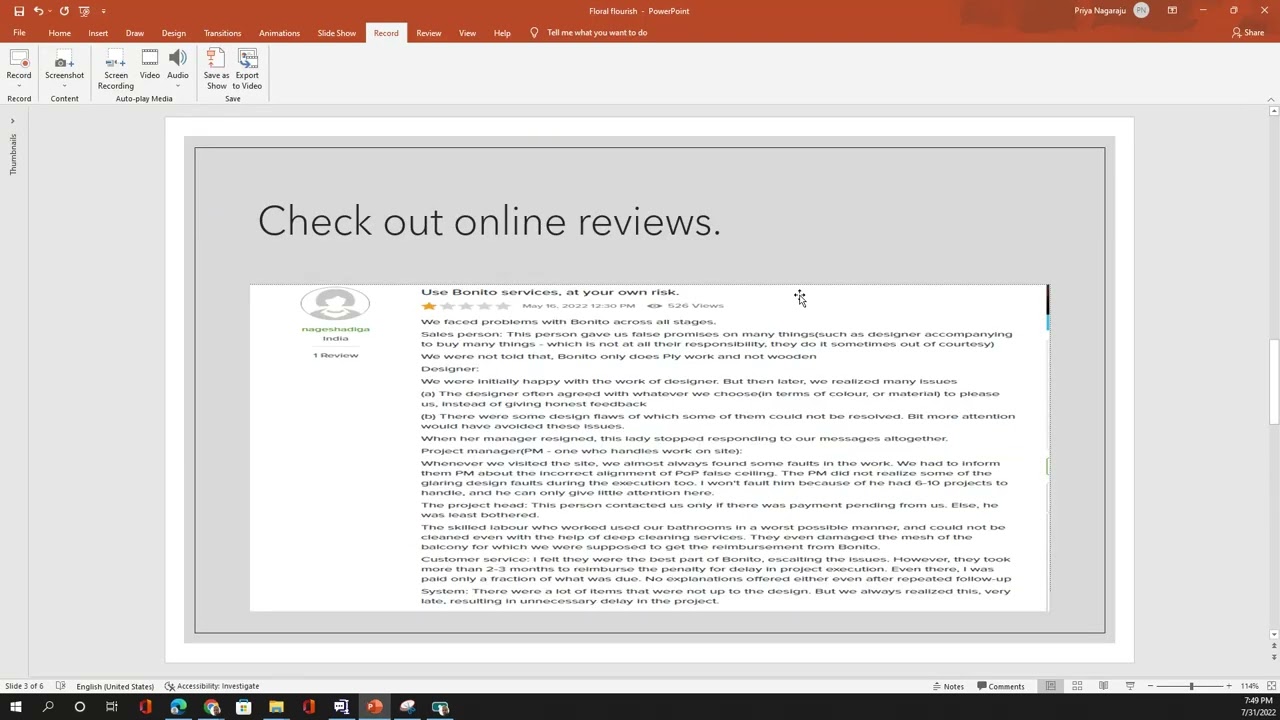
Task: Click the Video filmstrip icon
Action: point(149,59)
